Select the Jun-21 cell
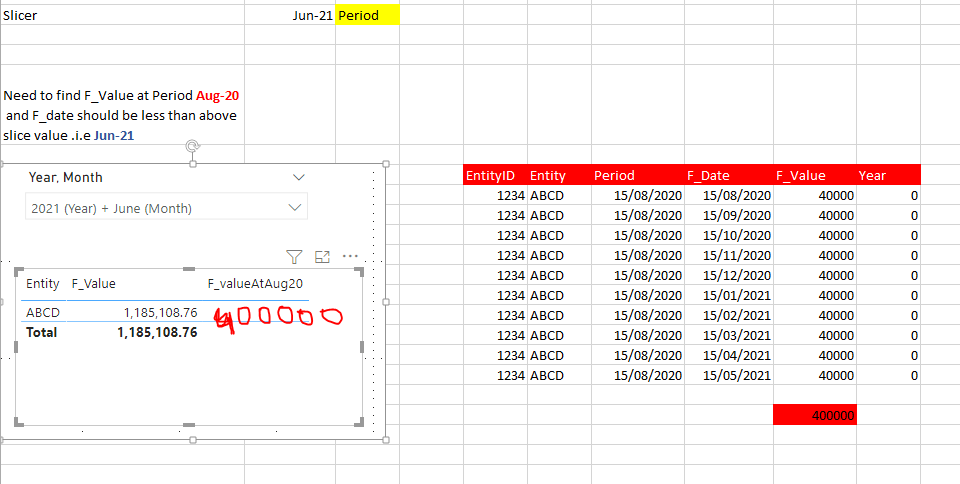Viewport: 960px width, 484px height. 290,15
